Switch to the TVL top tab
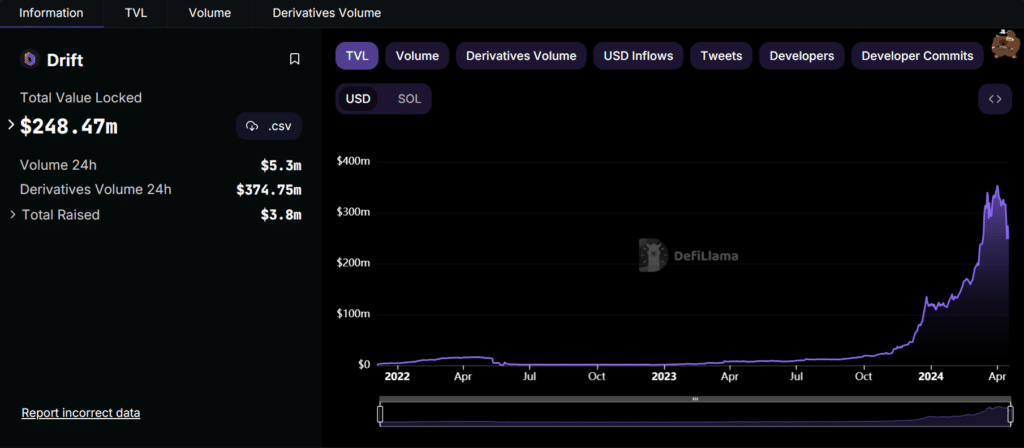Image resolution: width=1024 pixels, height=448 pixels. click(136, 13)
